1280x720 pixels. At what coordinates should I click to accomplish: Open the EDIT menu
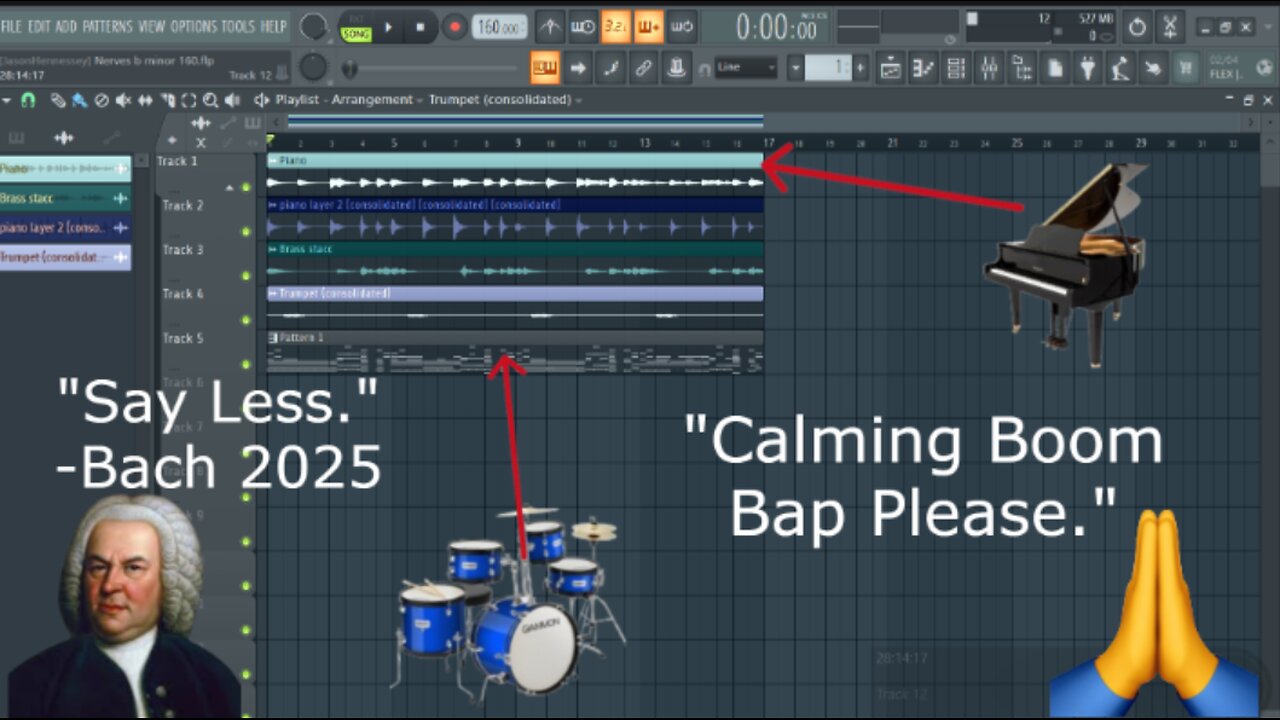tap(39, 26)
